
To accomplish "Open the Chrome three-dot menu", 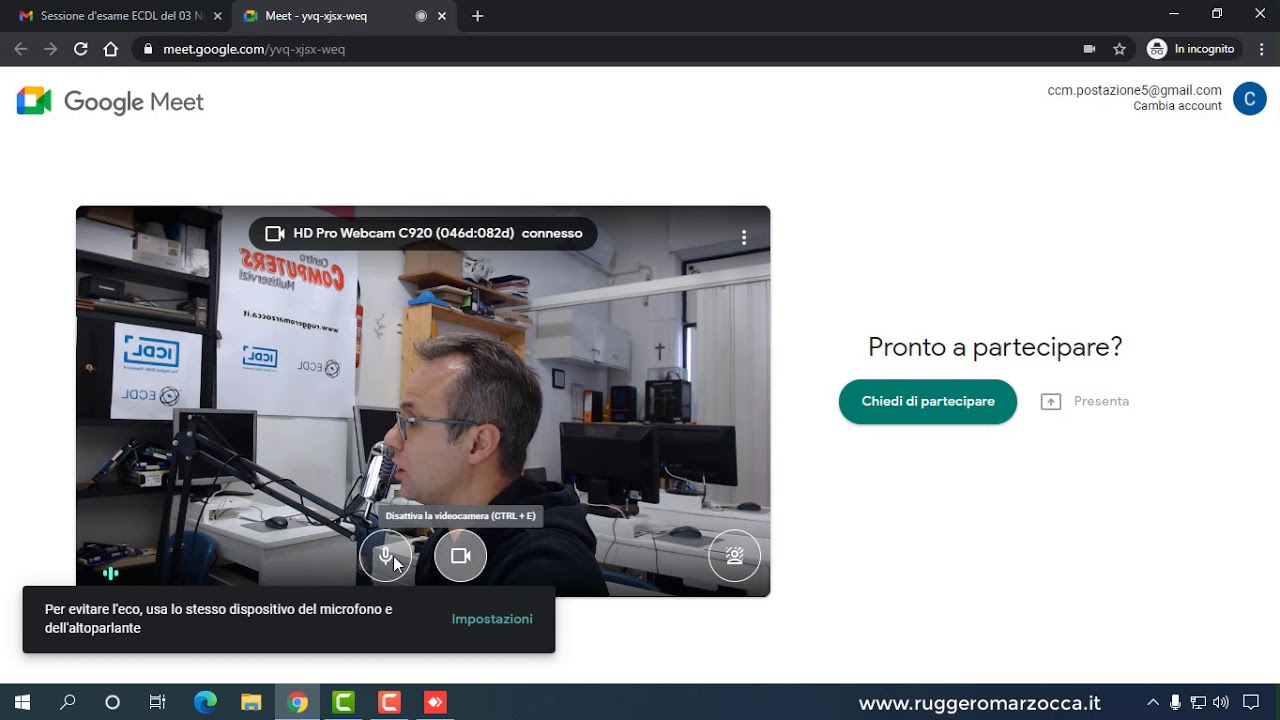I will pyautogui.click(x=1262, y=49).
